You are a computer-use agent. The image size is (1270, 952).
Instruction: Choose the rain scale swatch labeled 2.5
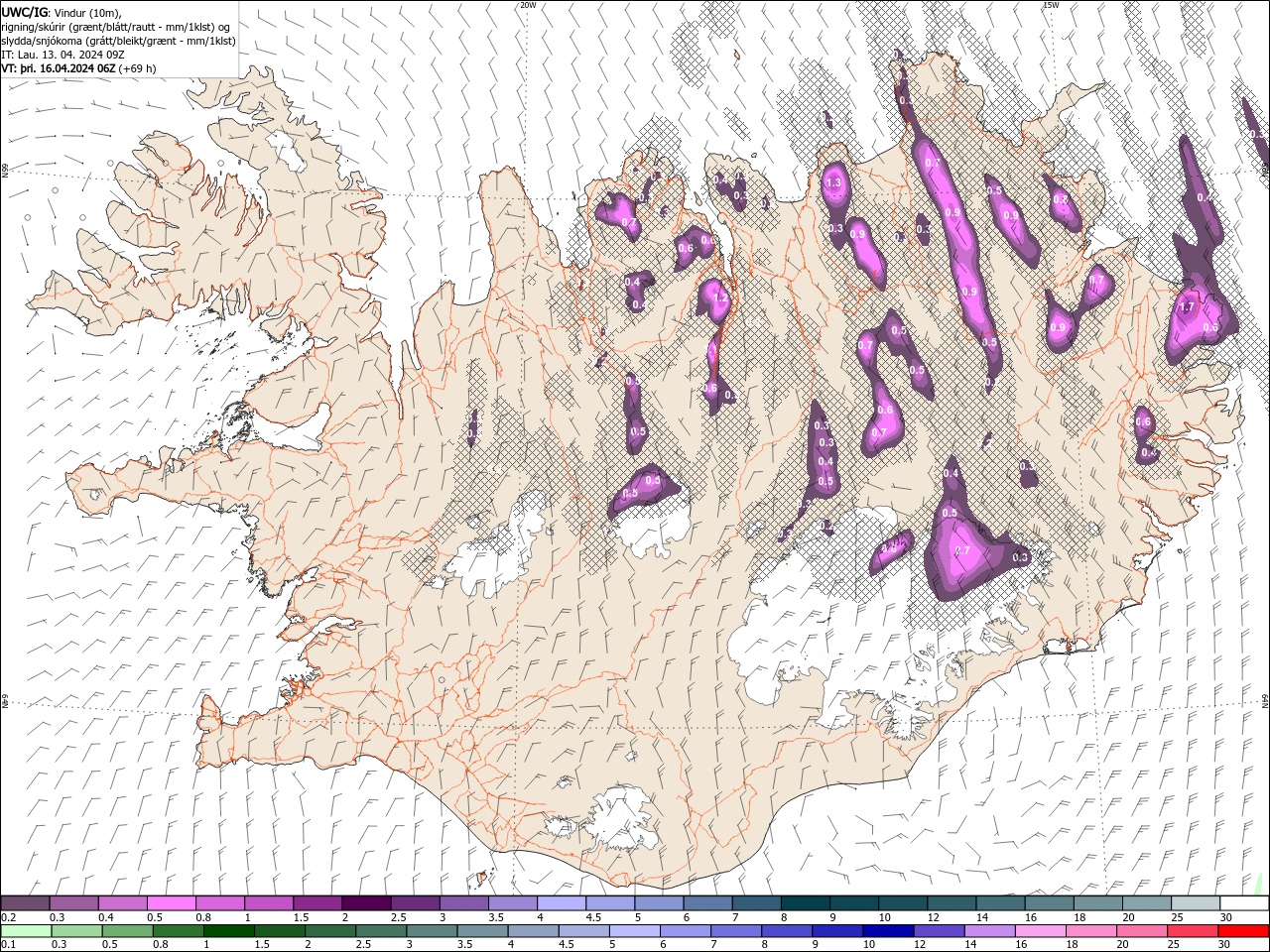(382, 931)
